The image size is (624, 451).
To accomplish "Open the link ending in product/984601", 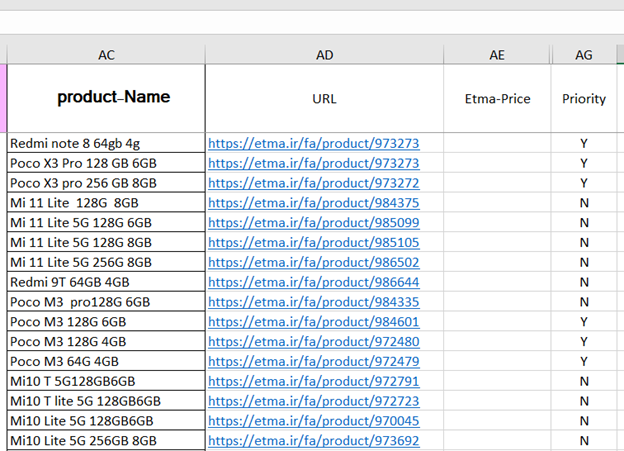I will [314, 322].
